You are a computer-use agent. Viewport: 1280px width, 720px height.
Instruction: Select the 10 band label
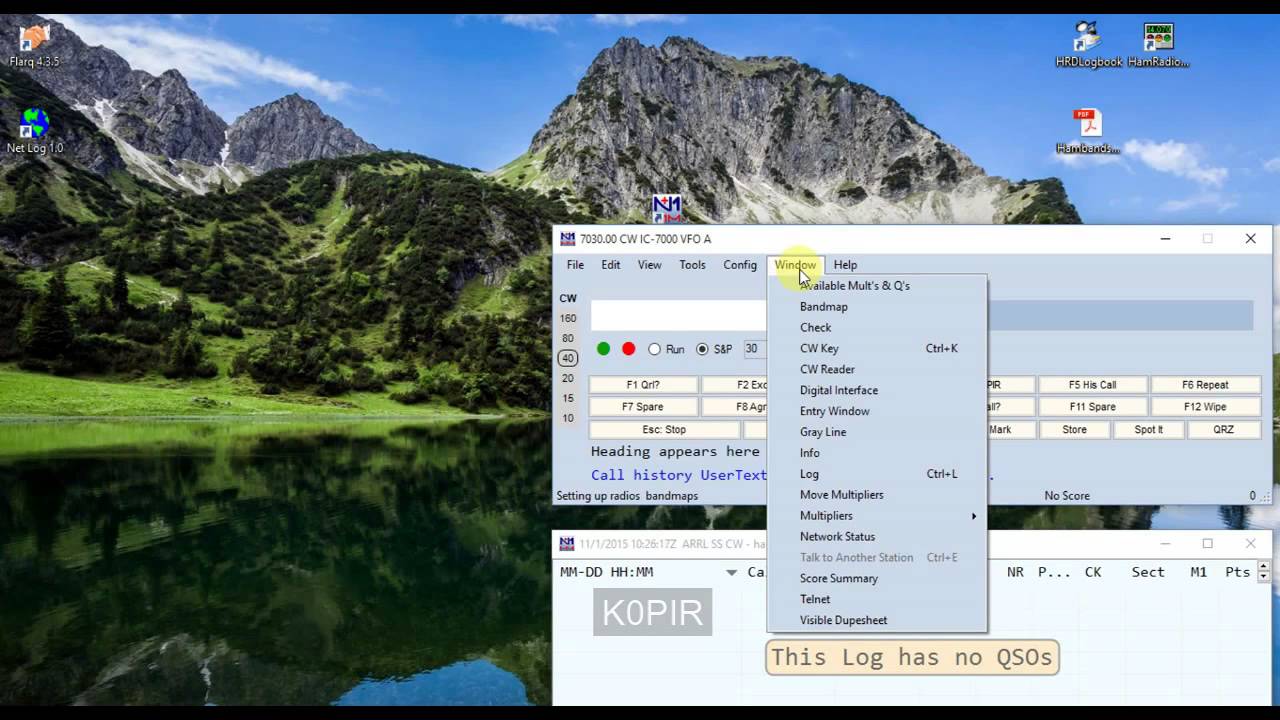(568, 419)
